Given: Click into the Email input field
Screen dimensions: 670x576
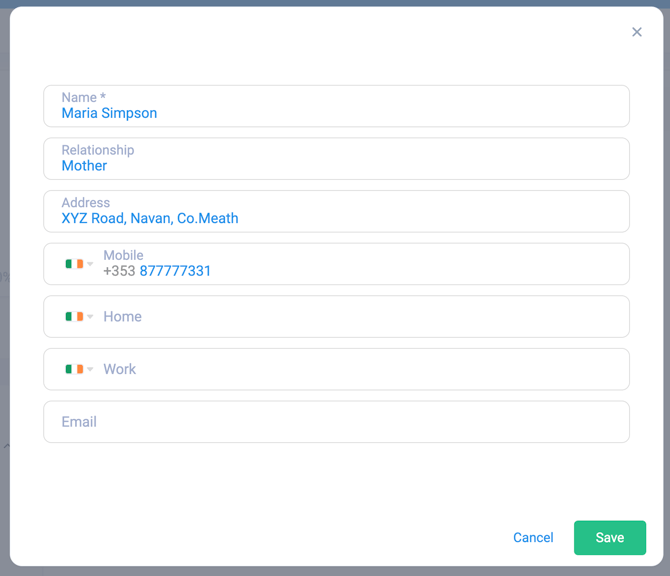Looking at the screenshot, I should (x=336, y=421).
